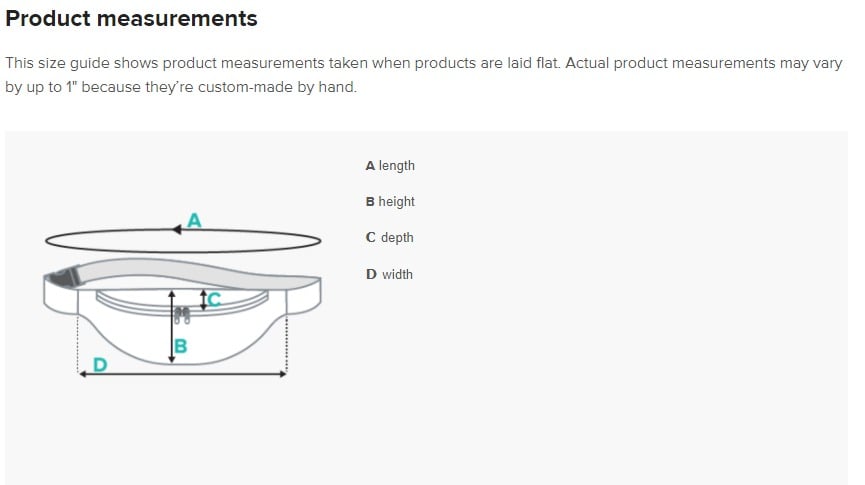This screenshot has height=485, width=865.
Task: Click the right dotted guide line
Action: pos(287,345)
